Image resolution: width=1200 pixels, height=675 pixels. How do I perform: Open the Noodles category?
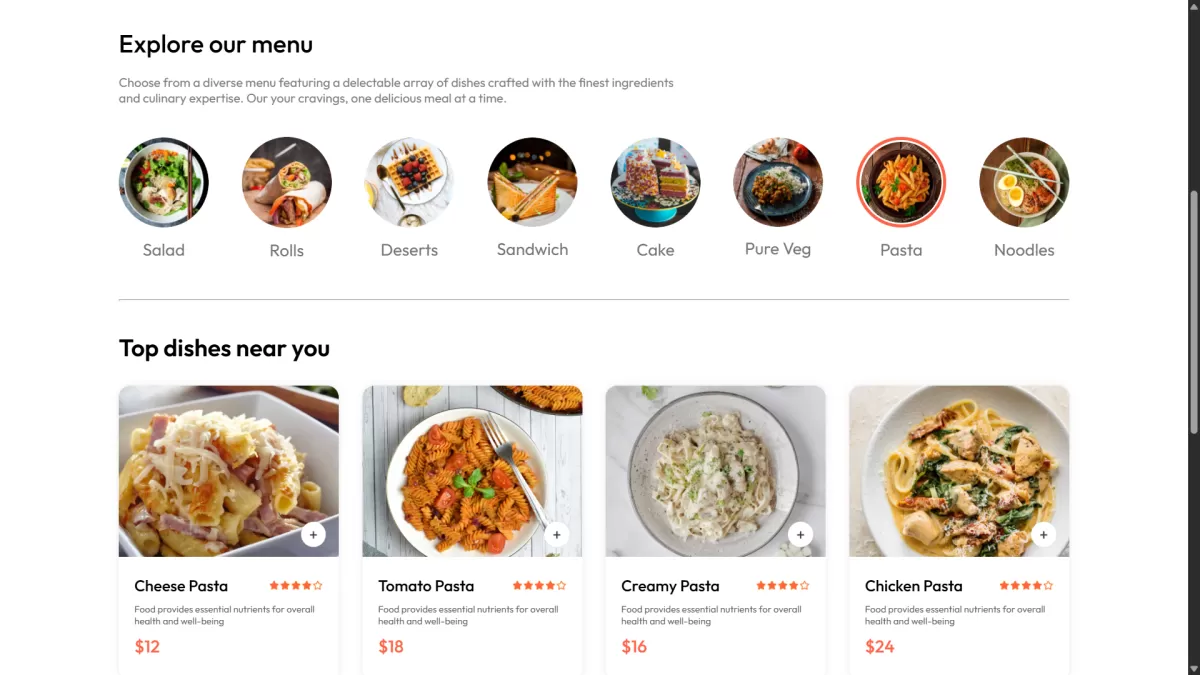pyautogui.click(x=1024, y=182)
